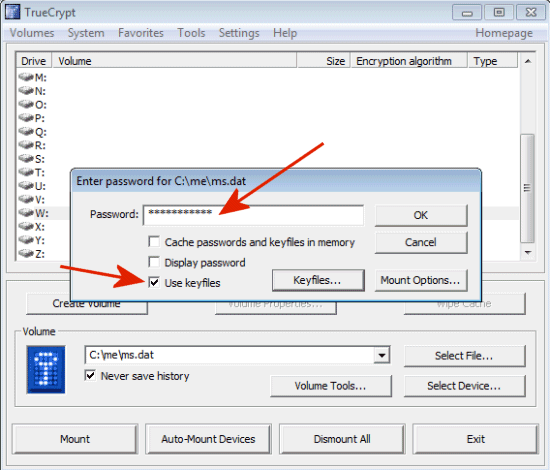Select the S: drive icon

(26, 159)
